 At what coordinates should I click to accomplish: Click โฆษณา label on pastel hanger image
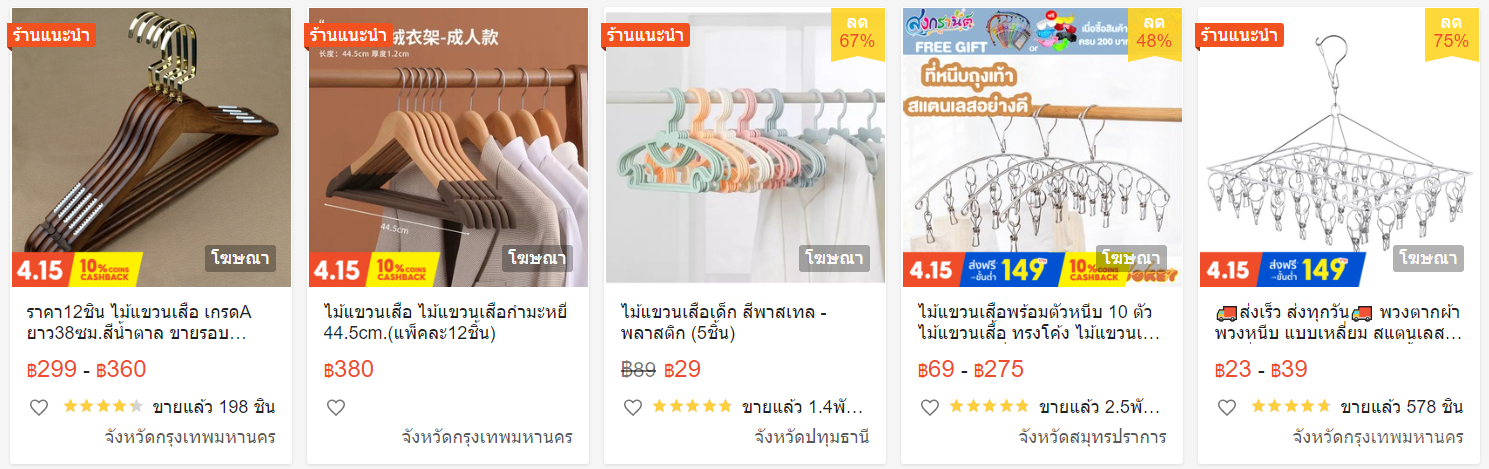tap(834, 259)
